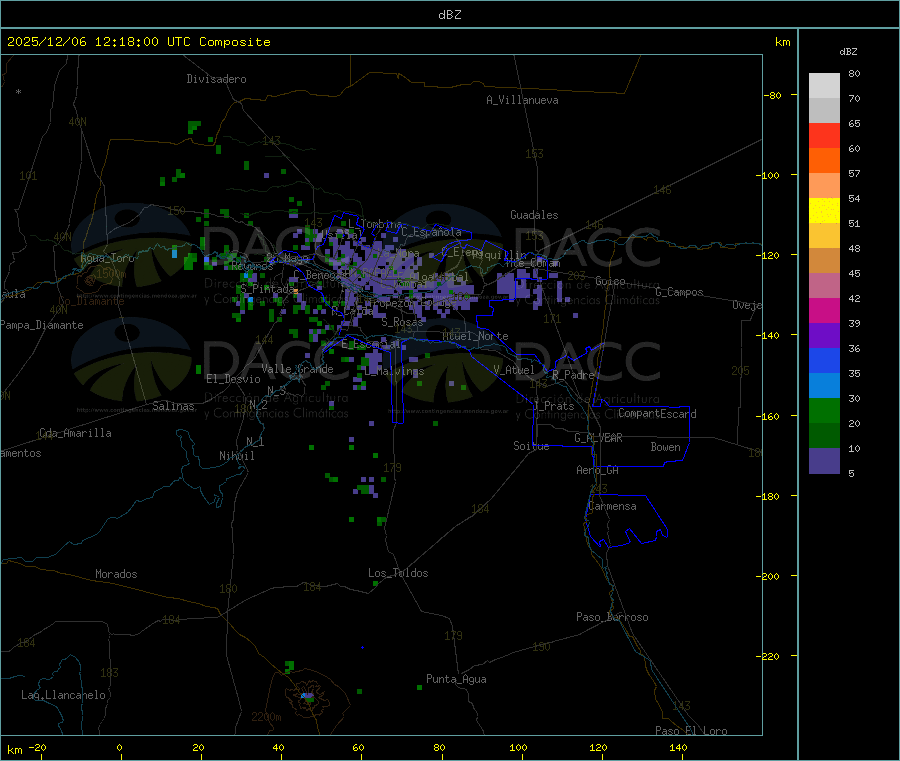
Task: Click the 2200m elevation label near the volcano
Action: point(266,717)
